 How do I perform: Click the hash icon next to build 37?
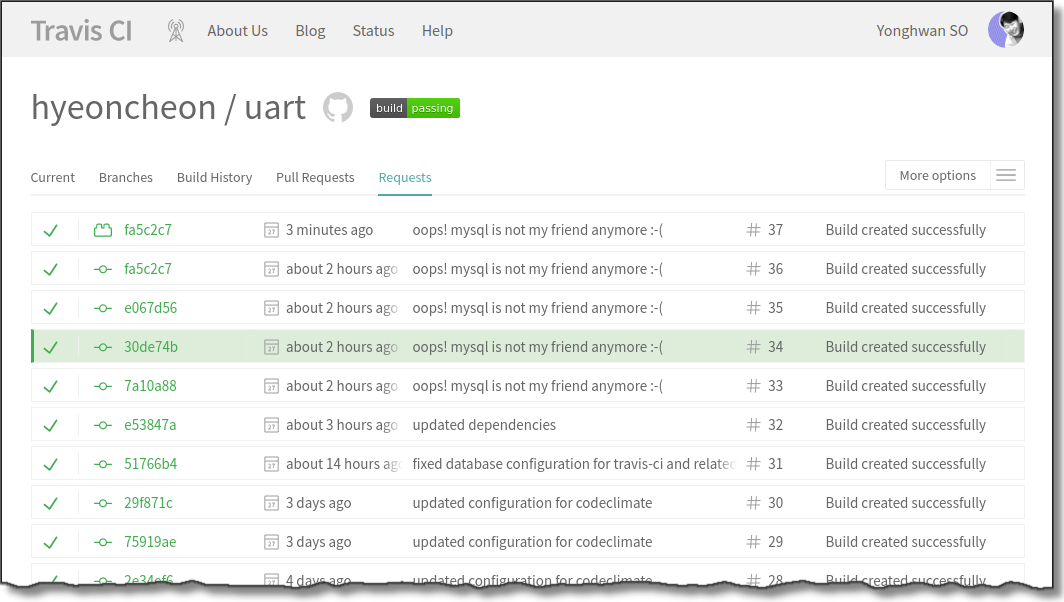coord(753,230)
